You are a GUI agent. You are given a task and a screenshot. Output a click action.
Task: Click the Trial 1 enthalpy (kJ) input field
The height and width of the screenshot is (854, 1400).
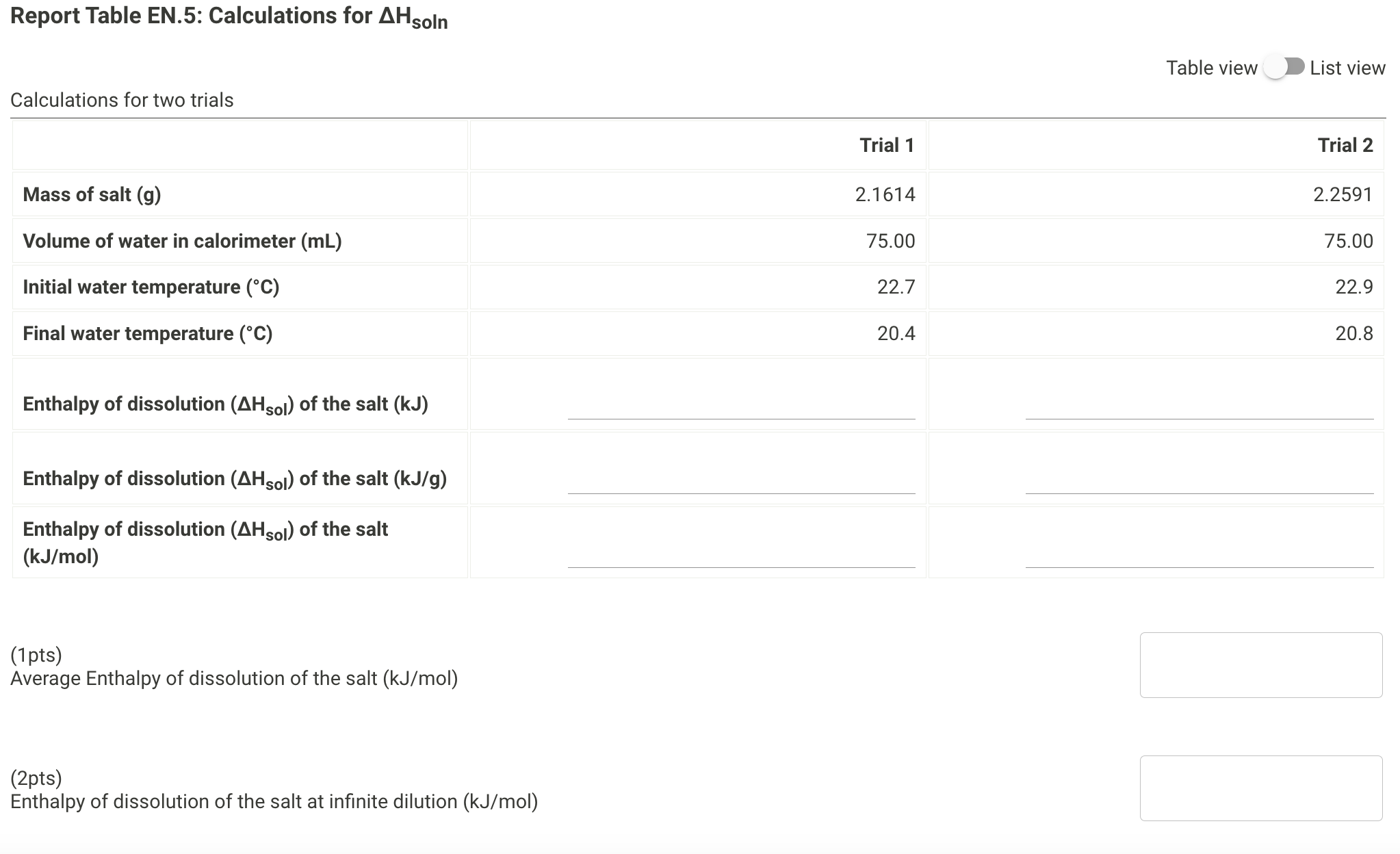[741, 413]
